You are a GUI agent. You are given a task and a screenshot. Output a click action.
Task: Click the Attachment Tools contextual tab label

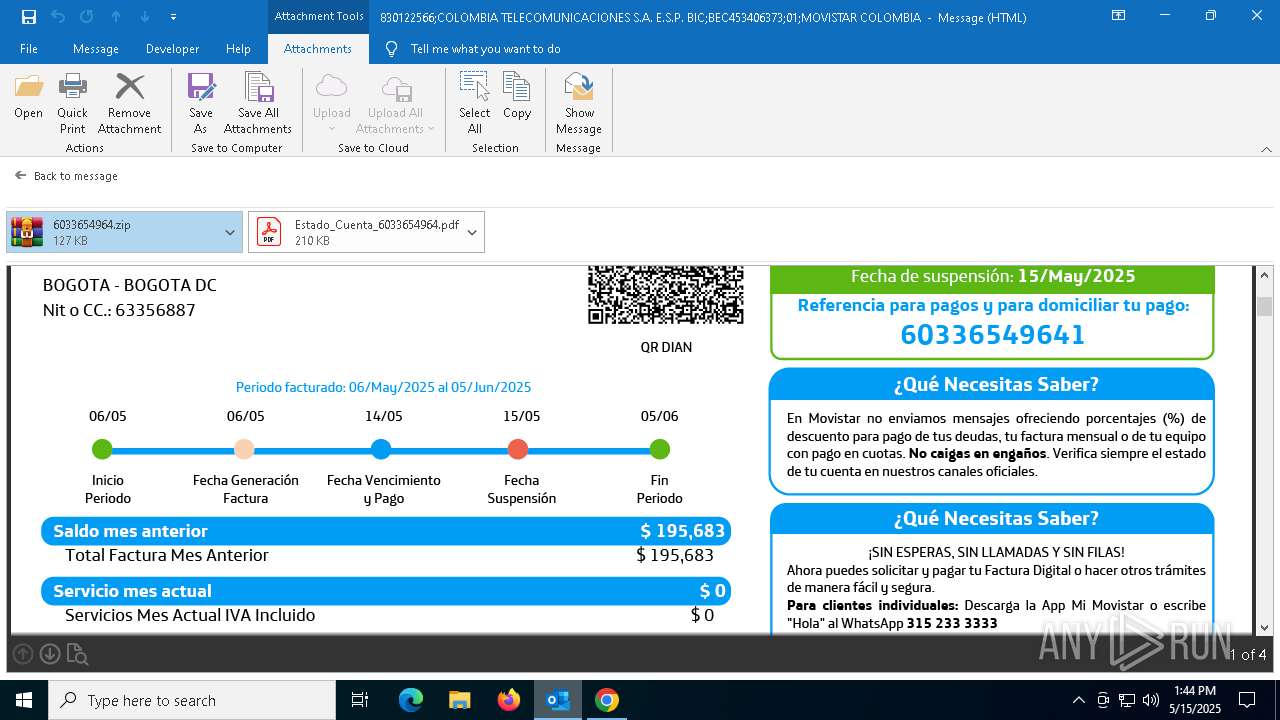[319, 16]
